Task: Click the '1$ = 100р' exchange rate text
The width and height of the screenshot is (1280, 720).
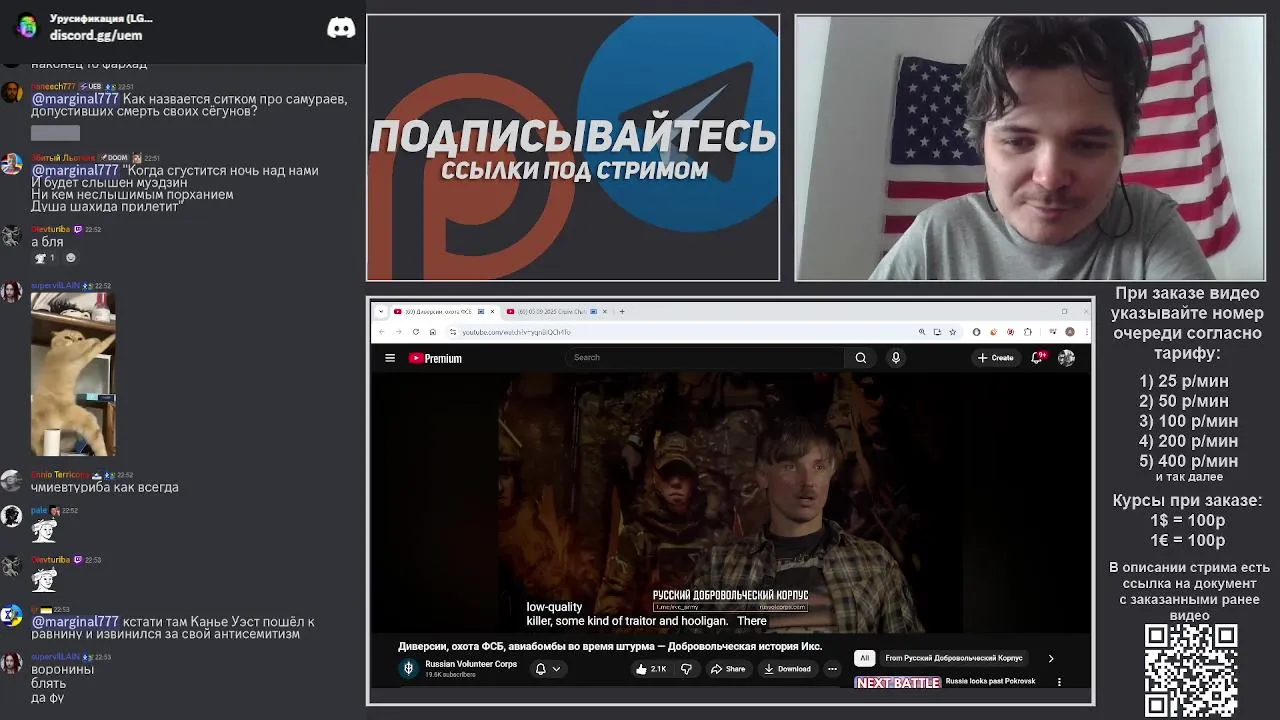Action: click(x=1187, y=520)
